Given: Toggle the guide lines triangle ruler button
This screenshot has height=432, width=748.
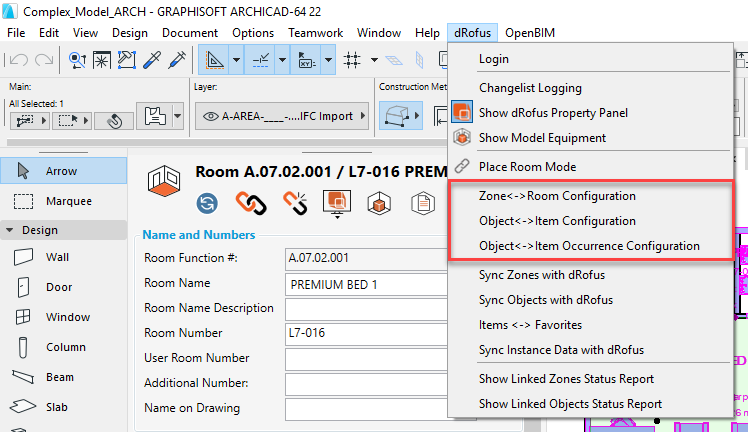Looking at the screenshot, I should pyautogui.click(x=214, y=60).
